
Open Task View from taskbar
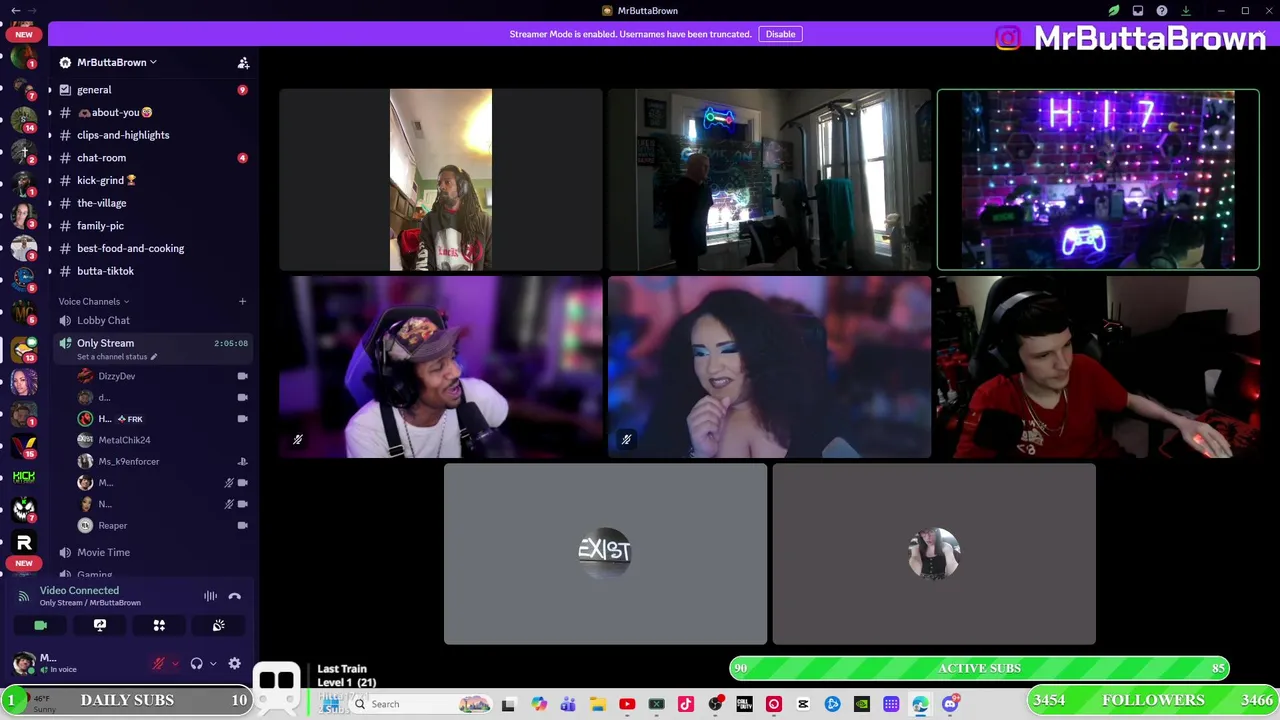click(508, 704)
